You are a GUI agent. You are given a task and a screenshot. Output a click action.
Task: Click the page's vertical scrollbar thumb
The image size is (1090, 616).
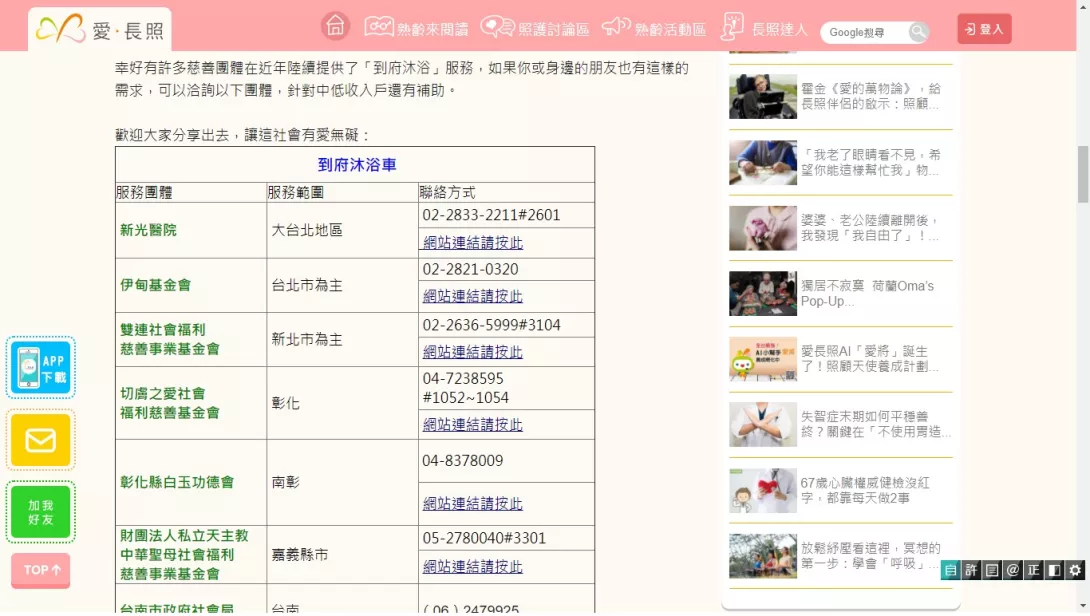point(1082,174)
